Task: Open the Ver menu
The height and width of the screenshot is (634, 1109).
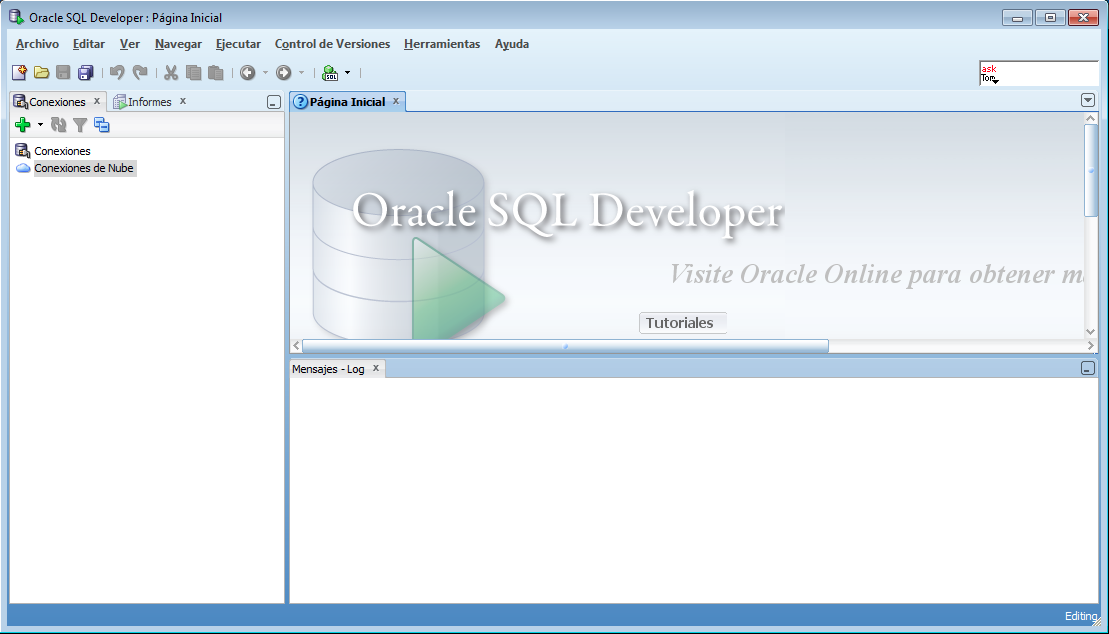Action: click(129, 44)
